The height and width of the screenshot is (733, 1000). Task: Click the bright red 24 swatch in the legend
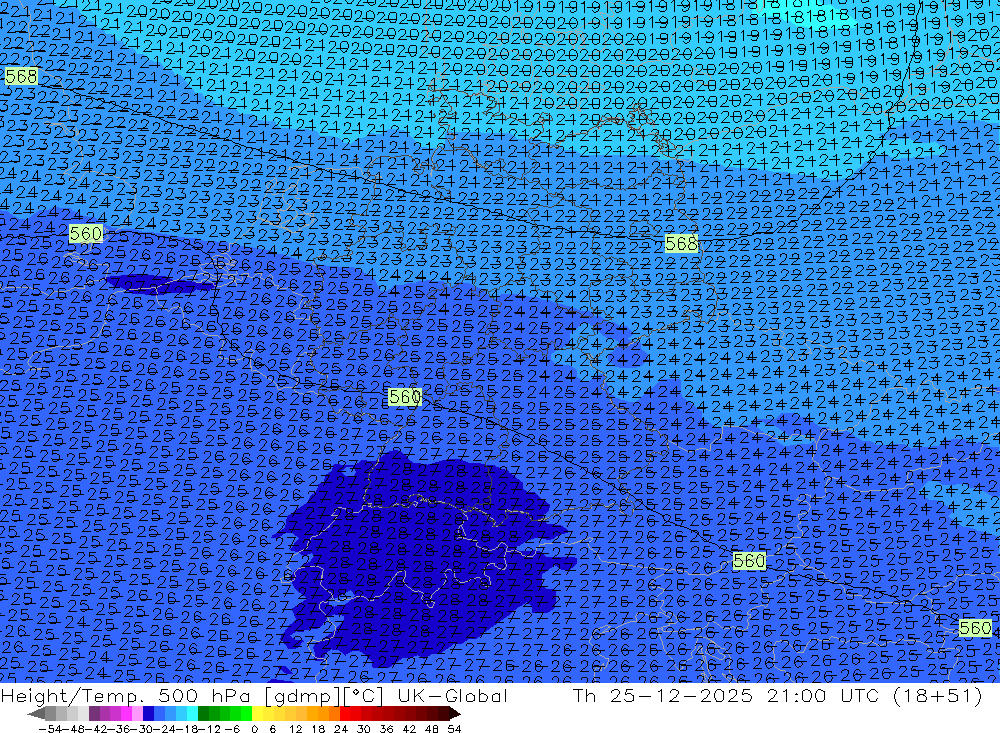pyautogui.click(x=345, y=714)
